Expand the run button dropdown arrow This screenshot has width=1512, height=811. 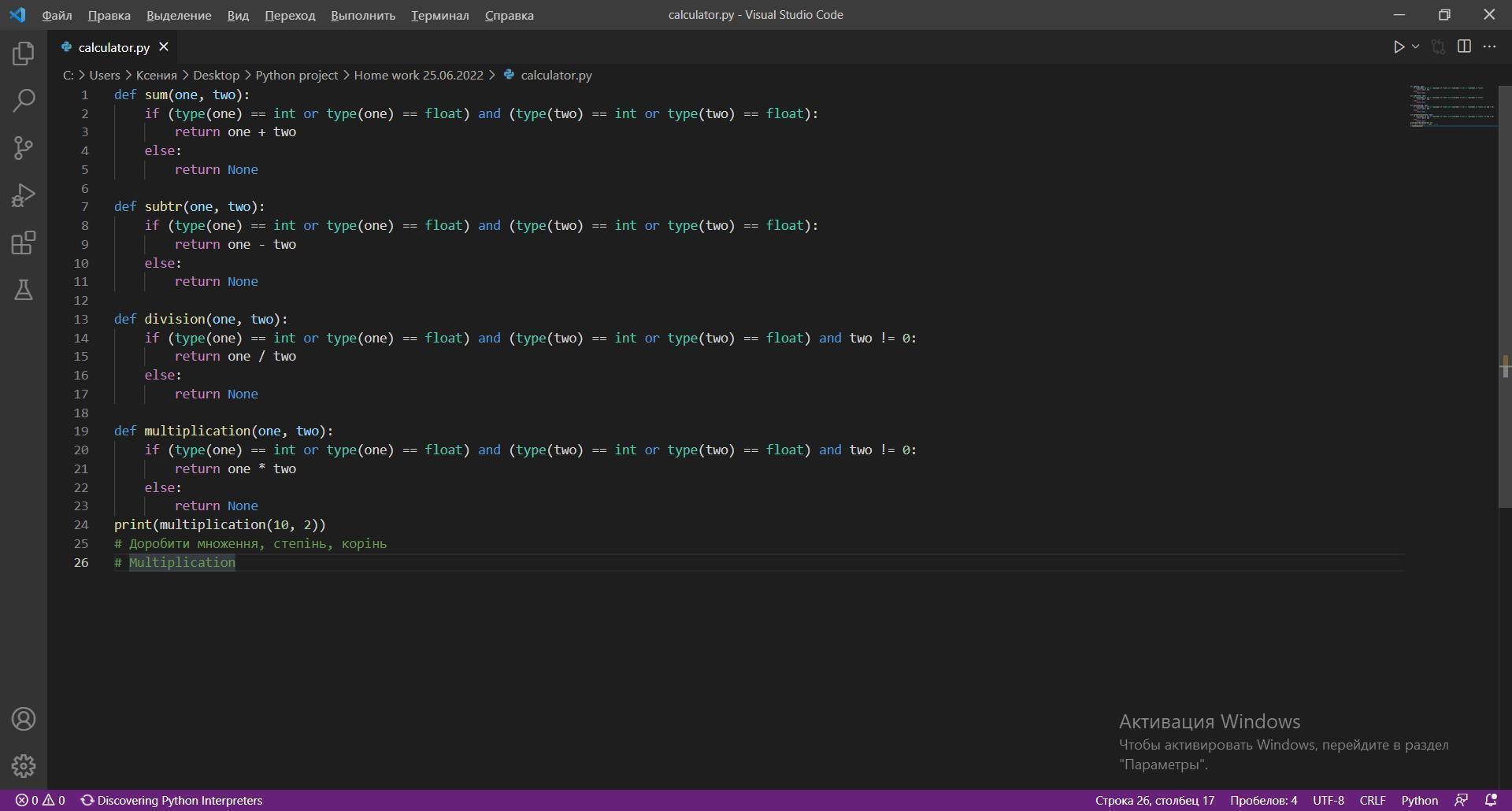tap(1415, 47)
